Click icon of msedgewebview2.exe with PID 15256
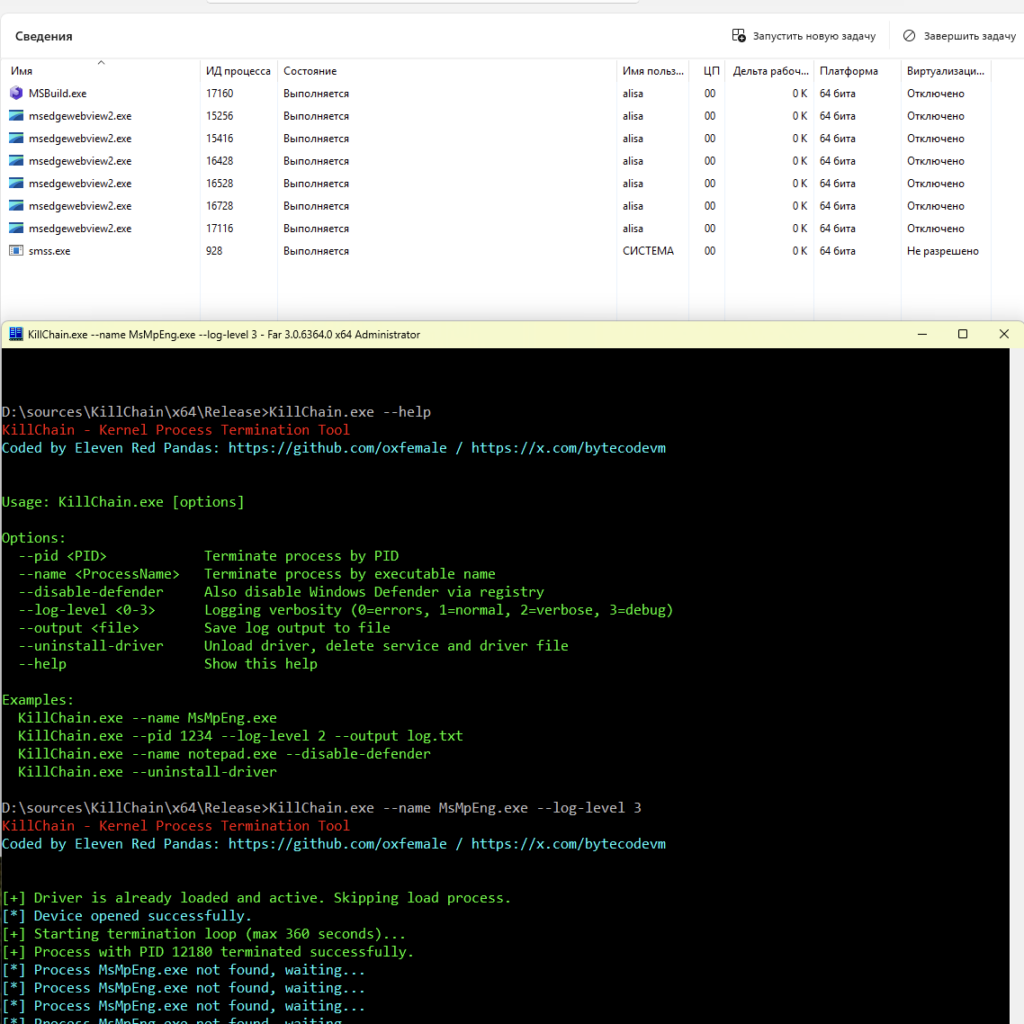The width and height of the screenshot is (1024, 1024). coord(16,116)
